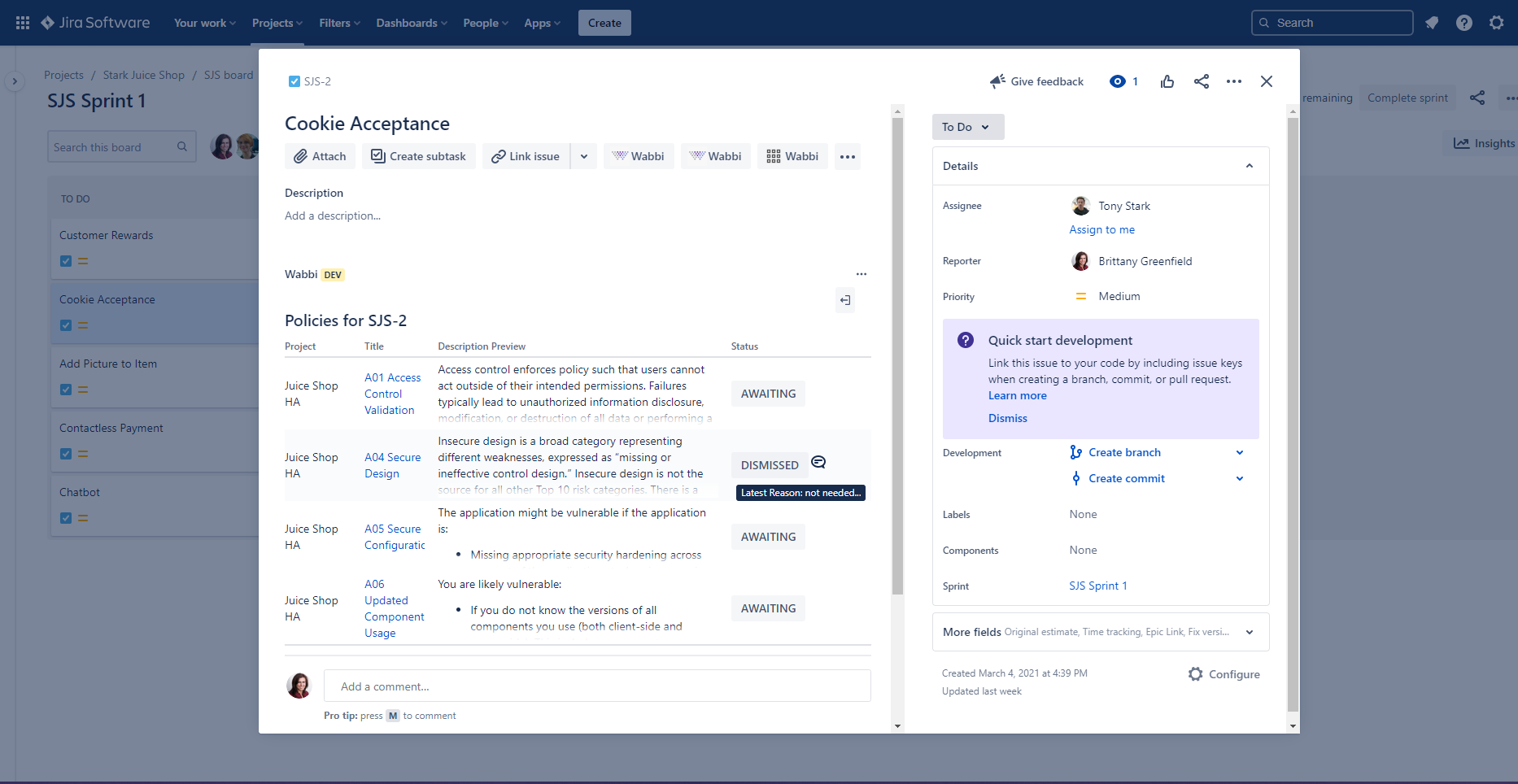Click Create subtask button

419,156
